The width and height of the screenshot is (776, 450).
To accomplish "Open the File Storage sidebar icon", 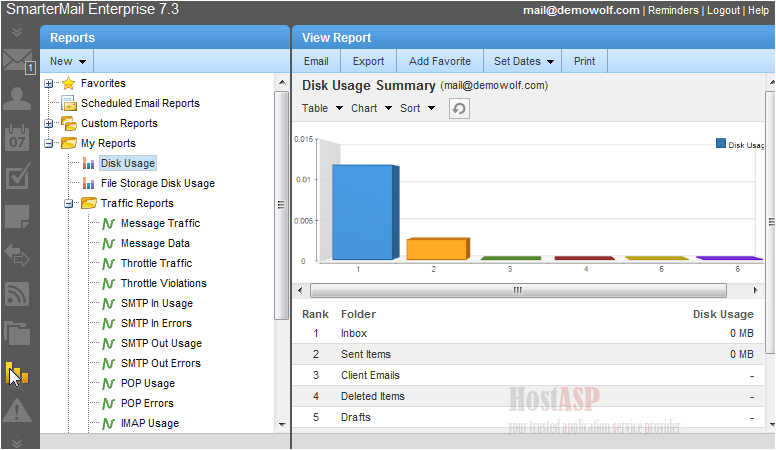I will 17,333.
